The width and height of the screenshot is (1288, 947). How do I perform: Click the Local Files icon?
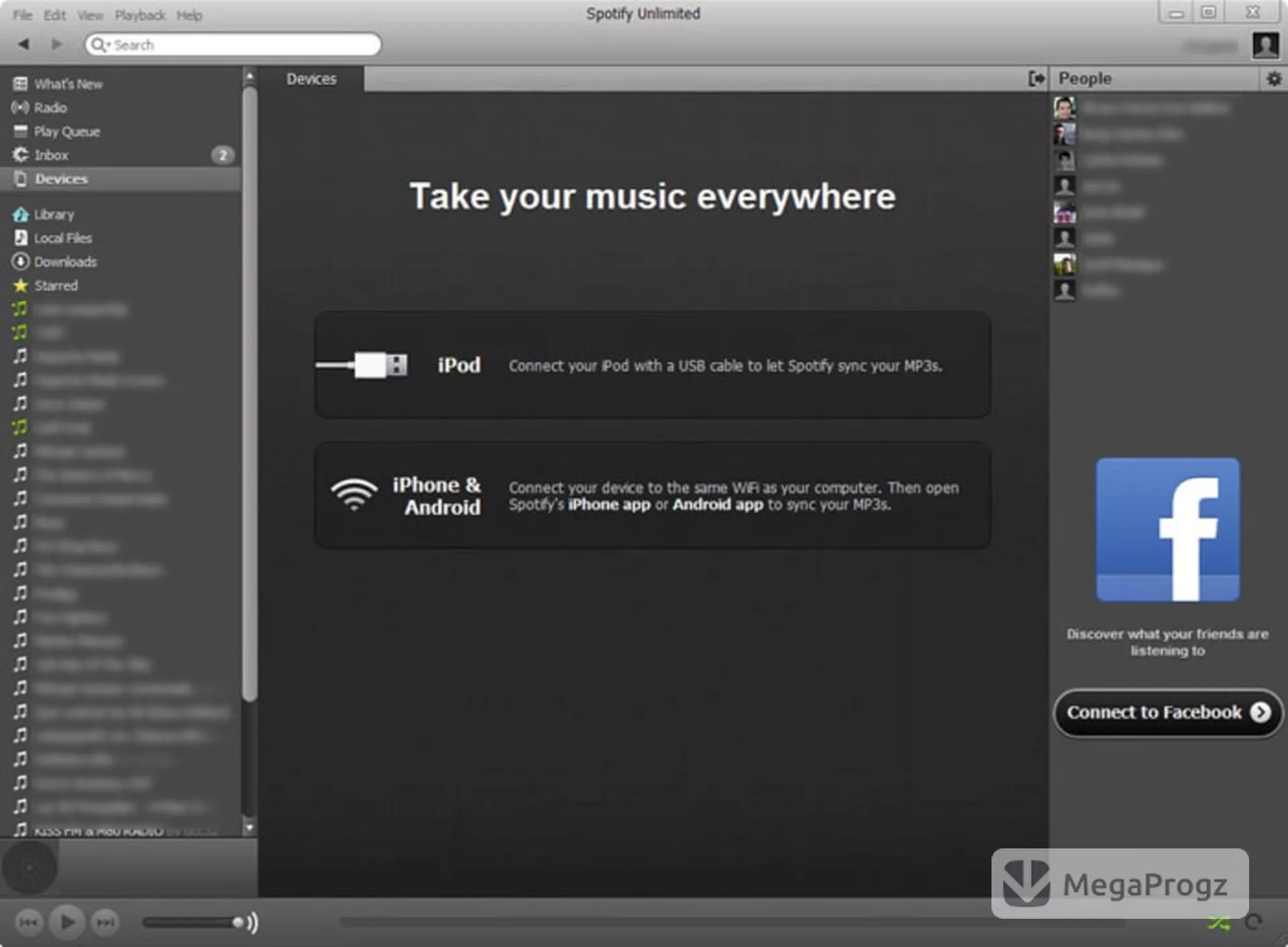[x=21, y=238]
